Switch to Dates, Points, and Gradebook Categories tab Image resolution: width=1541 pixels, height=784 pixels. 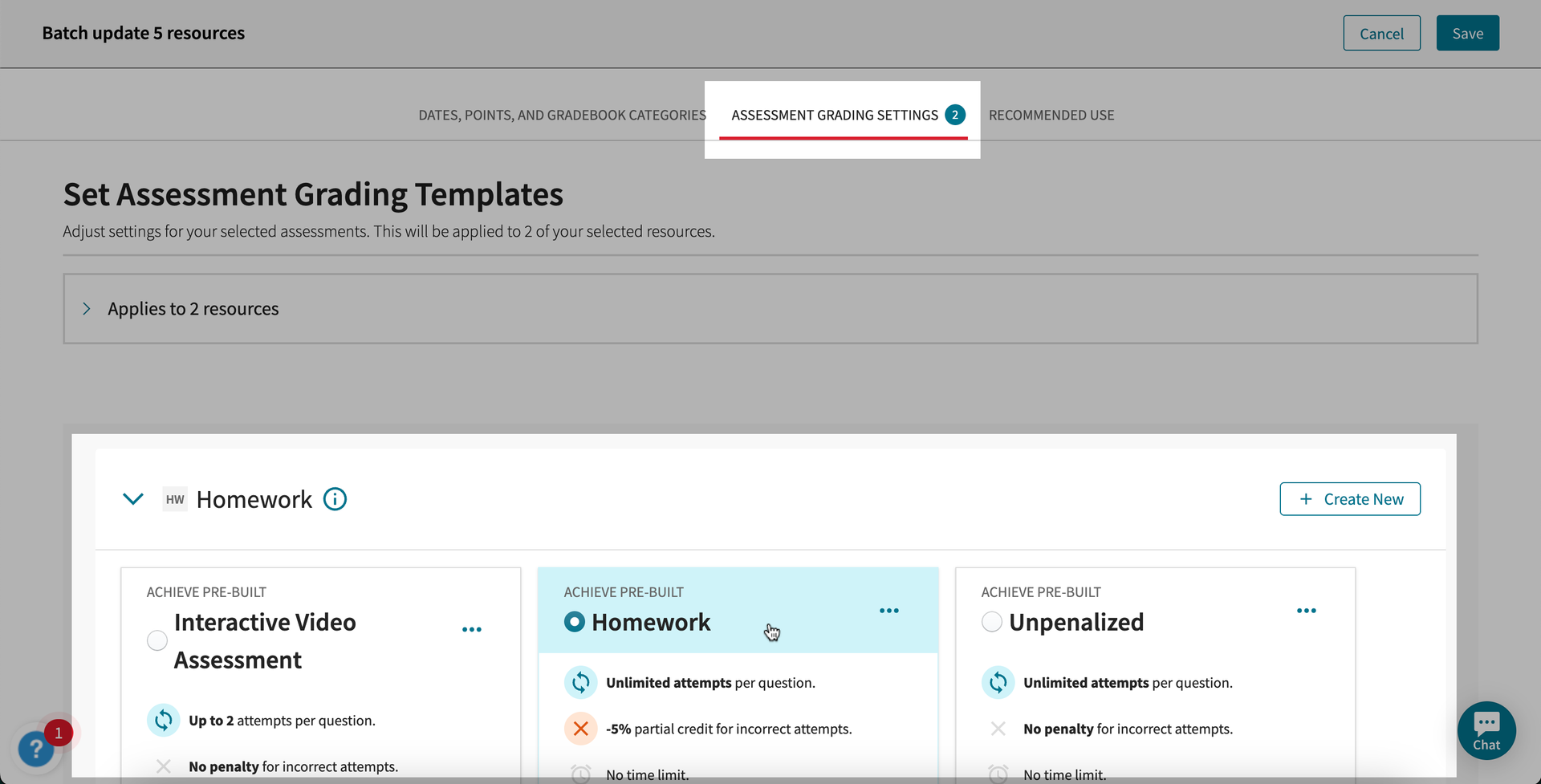(x=562, y=115)
